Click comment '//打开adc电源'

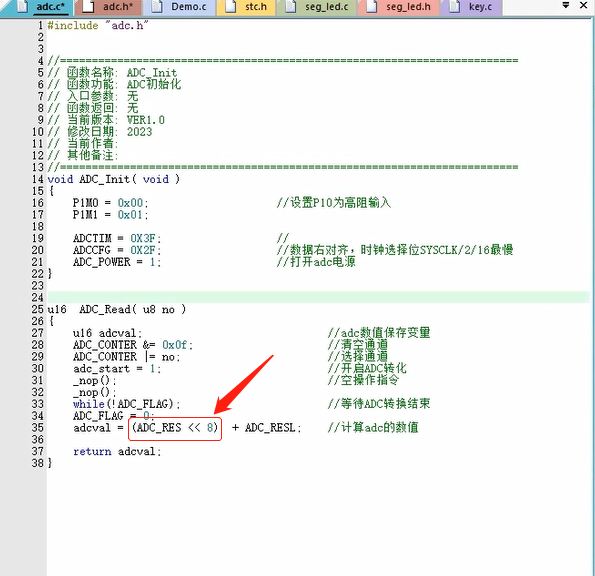[316, 262]
